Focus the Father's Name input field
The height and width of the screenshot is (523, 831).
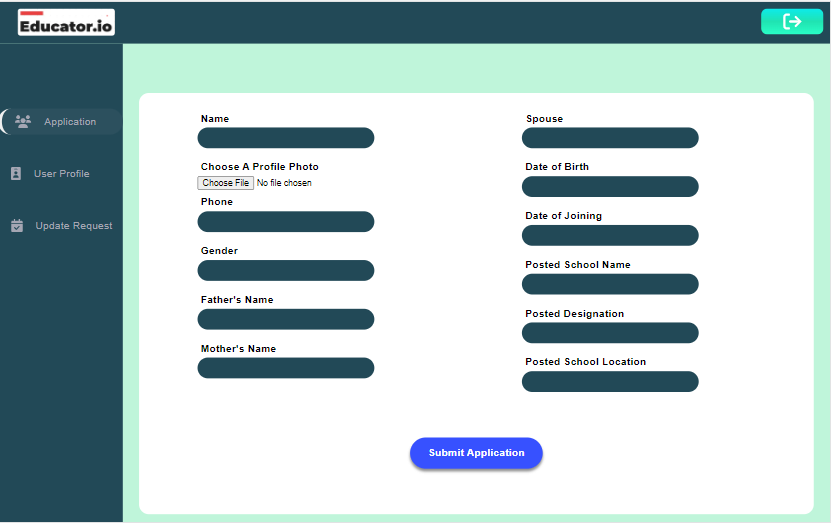click(286, 319)
